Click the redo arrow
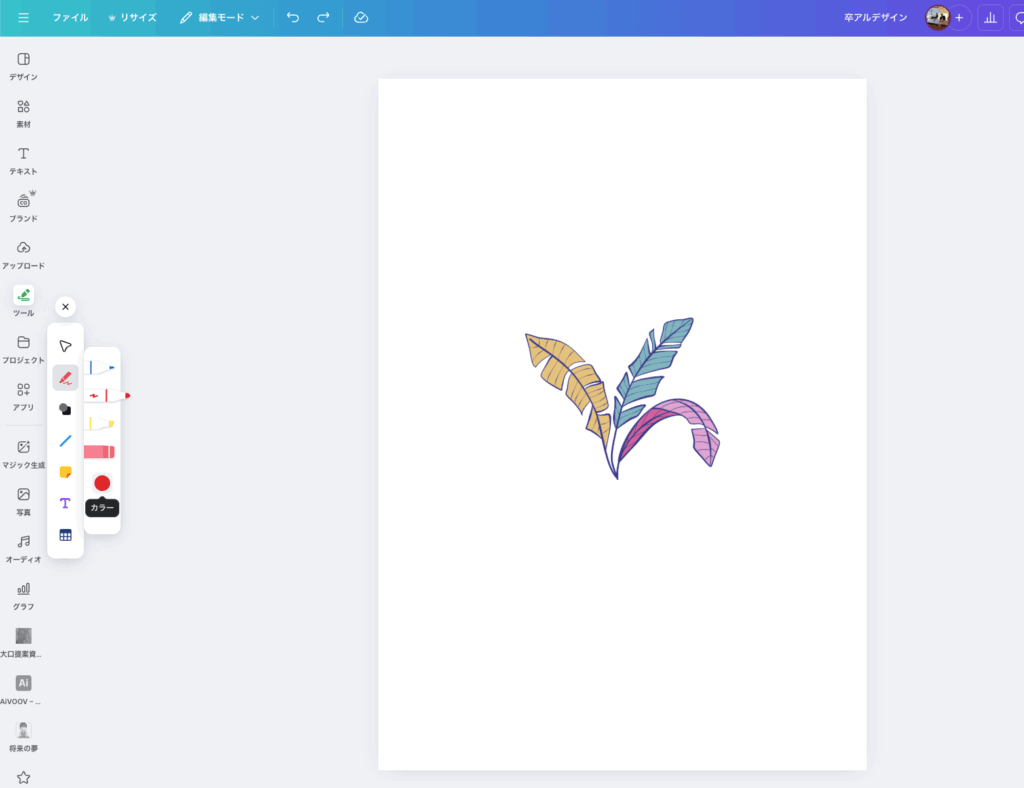The height and width of the screenshot is (788, 1024). click(x=323, y=18)
